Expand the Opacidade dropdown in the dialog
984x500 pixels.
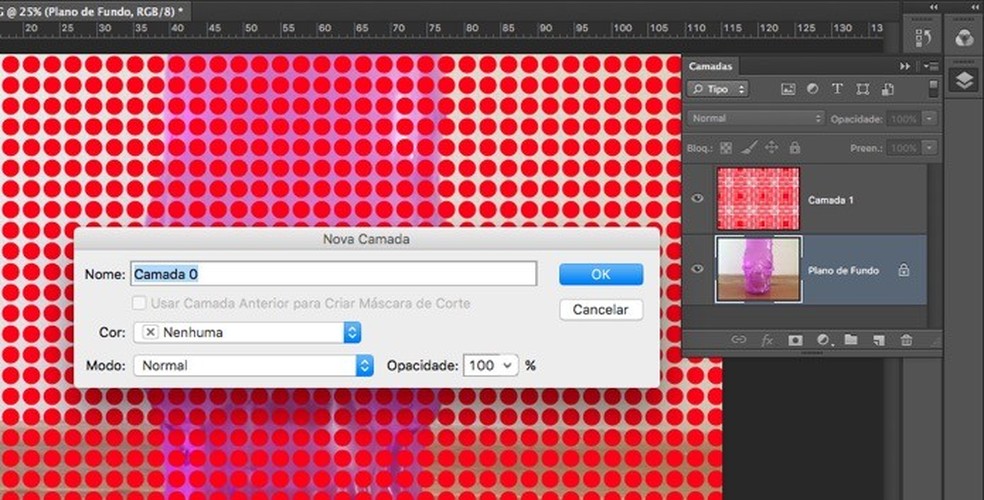click(508, 366)
